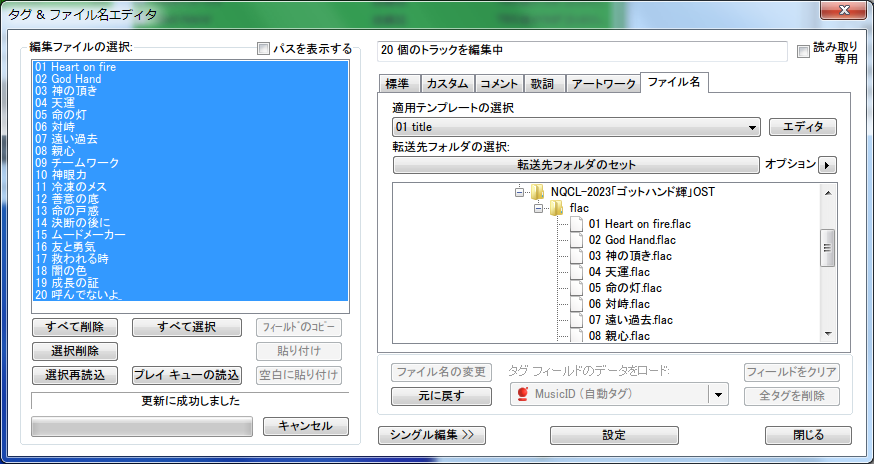Click the 選択再読込 button
Image resolution: width=874 pixels, height=464 pixels.
pos(75,375)
